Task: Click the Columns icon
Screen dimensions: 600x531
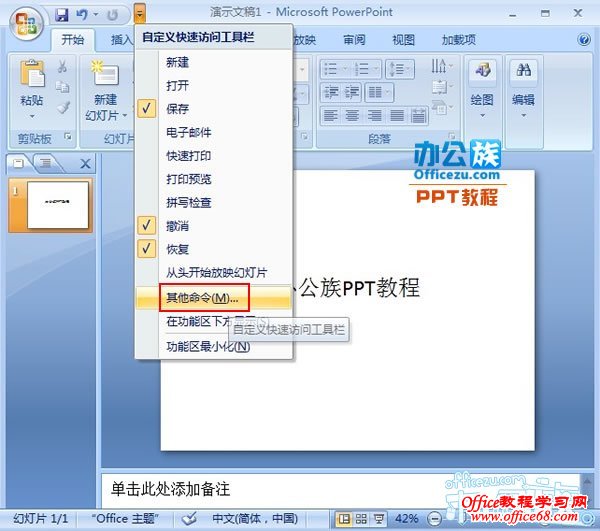Action: coord(375,92)
